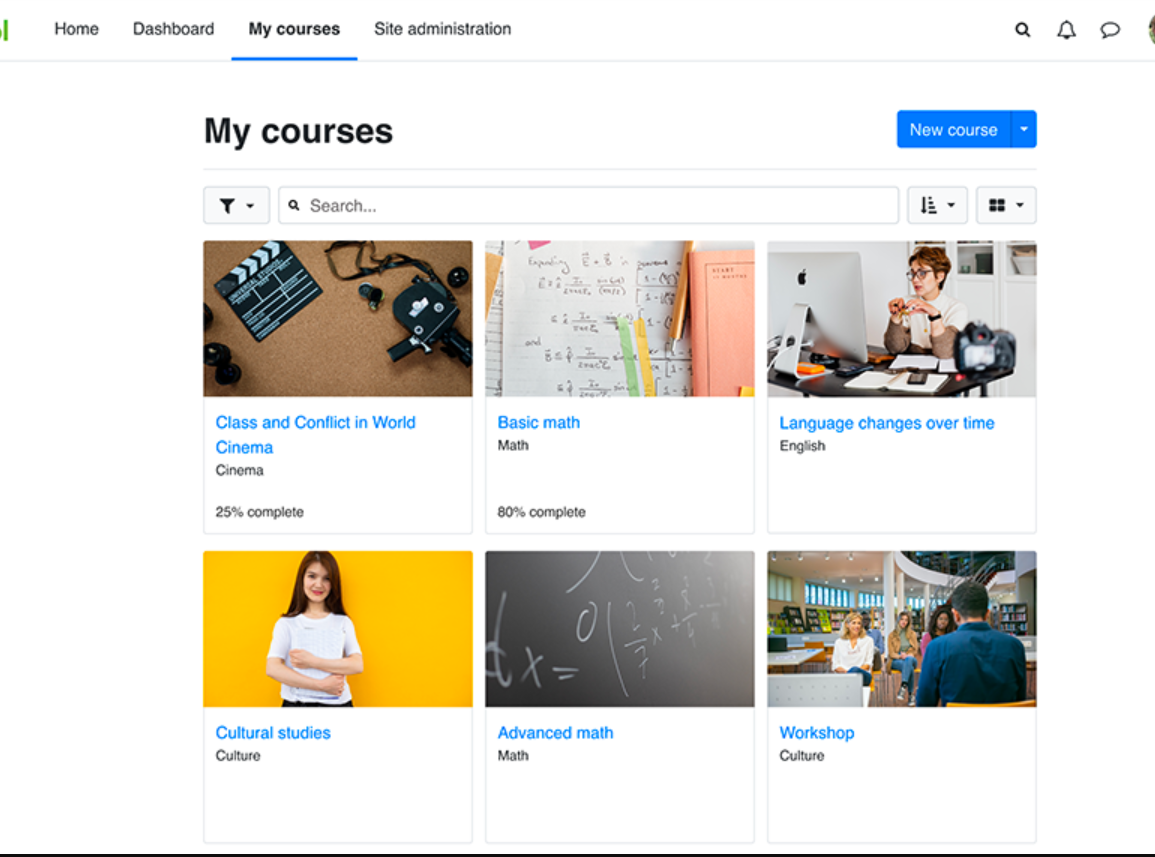1155x857 pixels.
Task: Click the search magnifier icon in top bar
Action: click(1022, 30)
